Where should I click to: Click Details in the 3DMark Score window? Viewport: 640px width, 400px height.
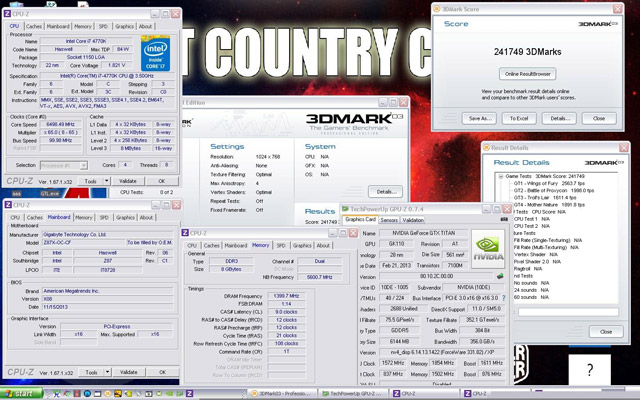click(x=559, y=118)
